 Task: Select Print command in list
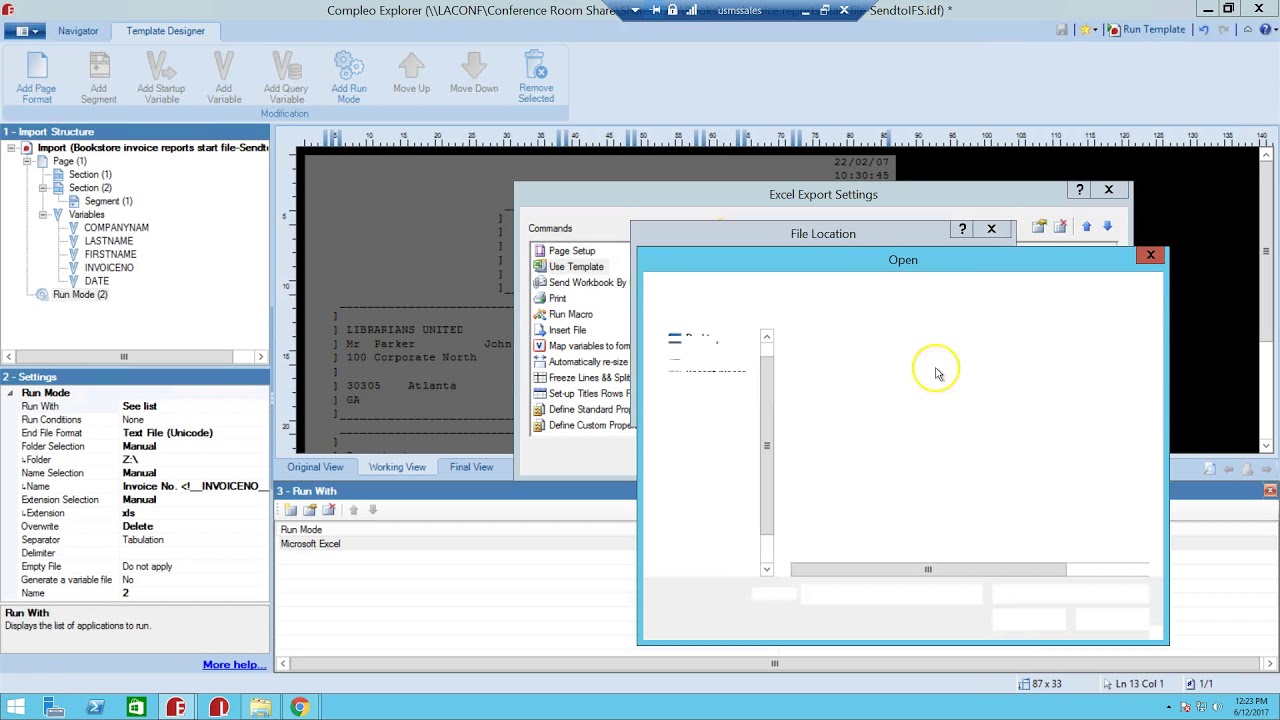[557, 298]
